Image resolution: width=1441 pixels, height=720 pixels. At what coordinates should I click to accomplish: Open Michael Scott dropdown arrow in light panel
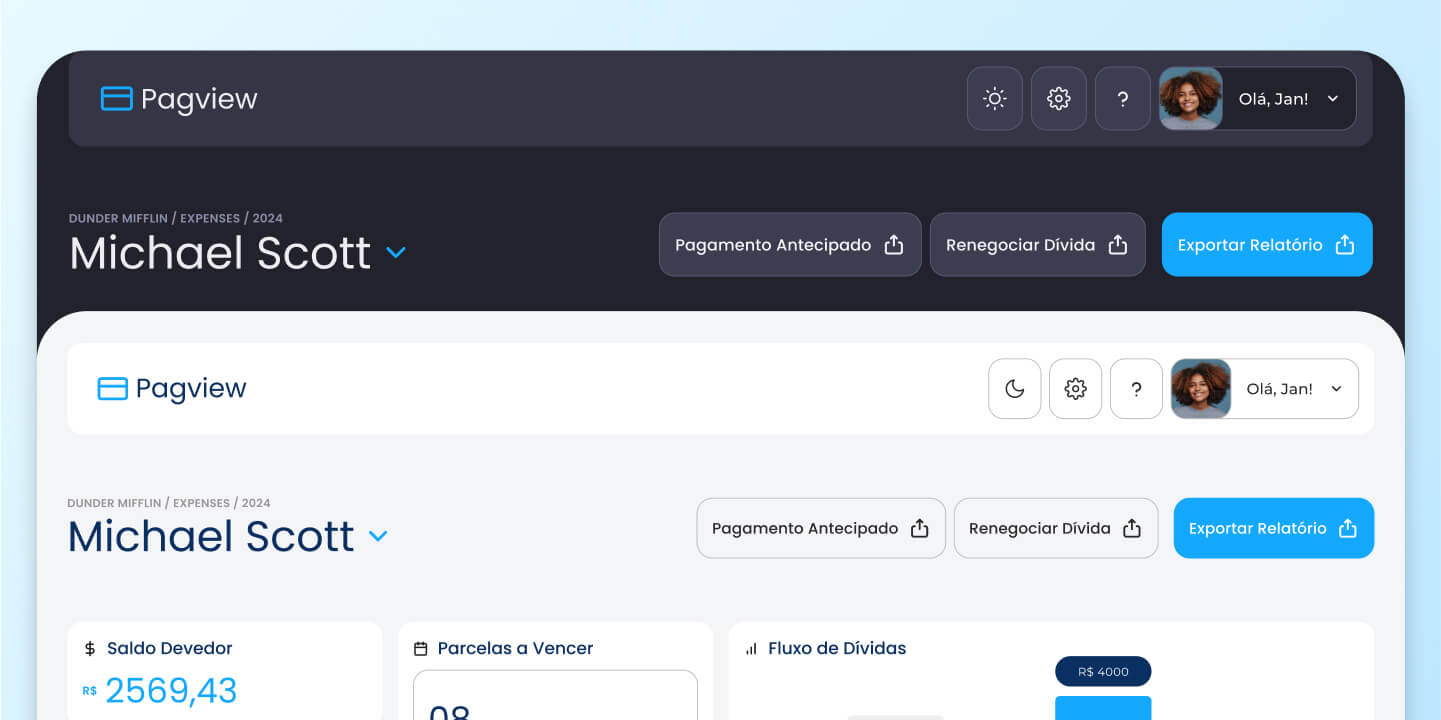point(378,537)
